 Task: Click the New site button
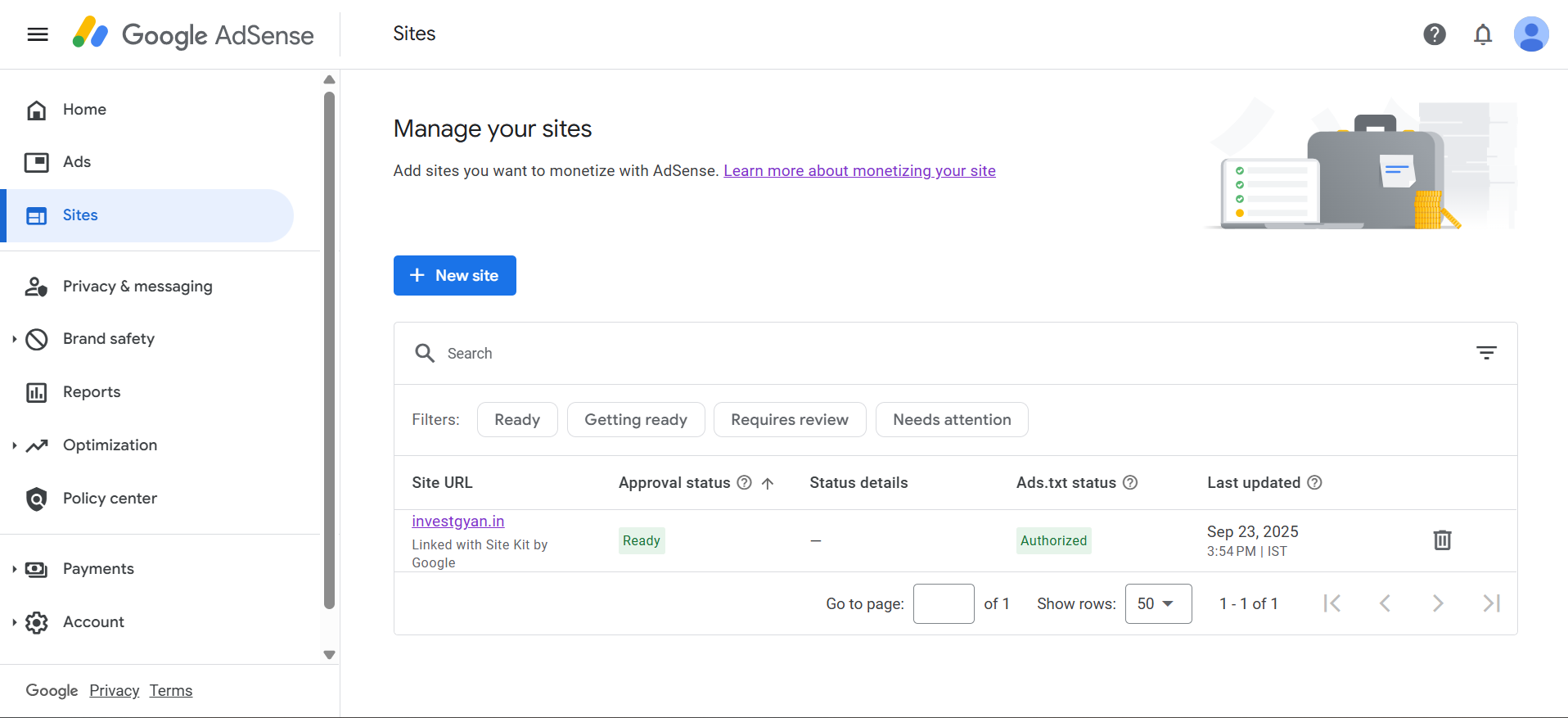coord(455,276)
